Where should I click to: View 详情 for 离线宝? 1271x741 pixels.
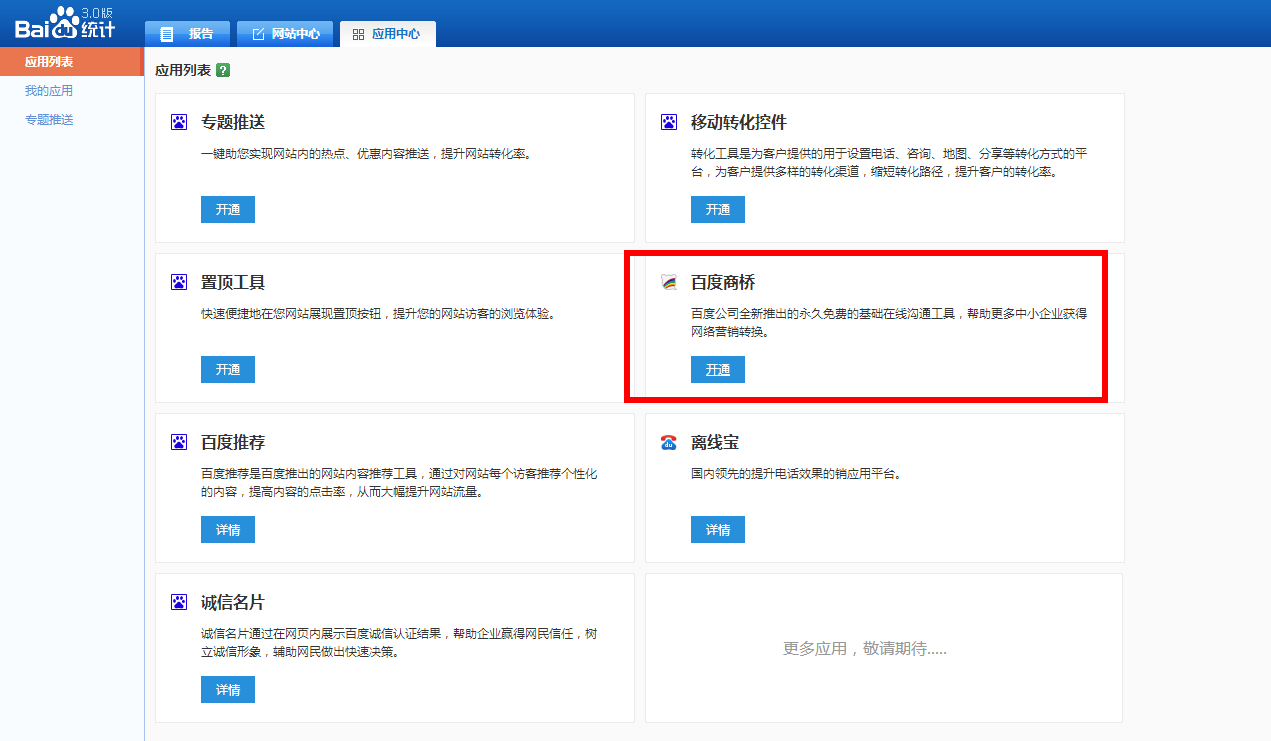(x=718, y=529)
